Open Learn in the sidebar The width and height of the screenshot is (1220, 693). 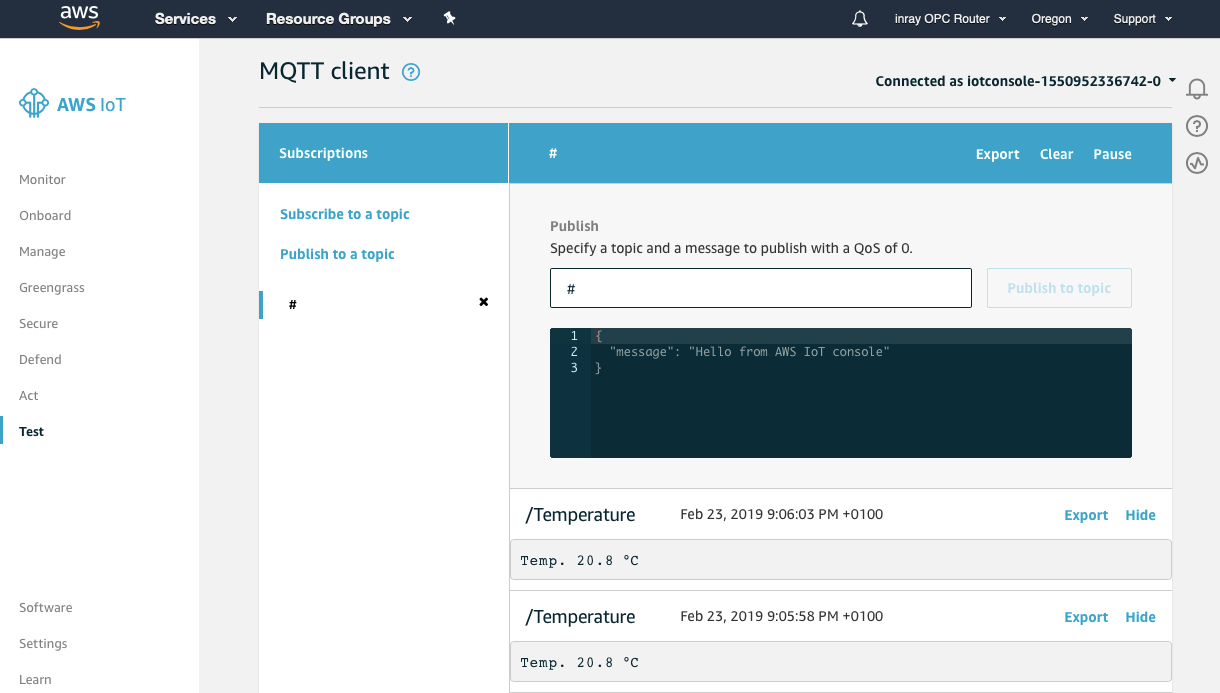click(35, 680)
